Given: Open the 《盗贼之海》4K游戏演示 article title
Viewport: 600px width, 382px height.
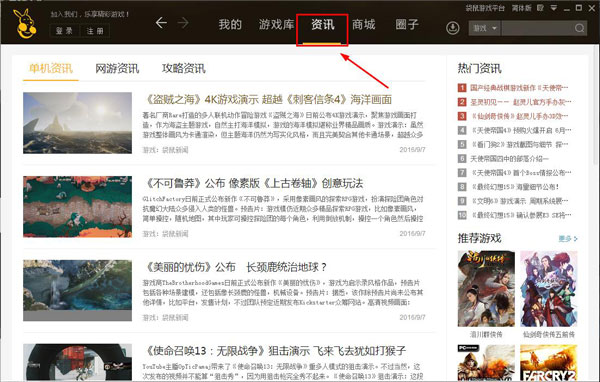Looking at the screenshot, I should (267, 100).
